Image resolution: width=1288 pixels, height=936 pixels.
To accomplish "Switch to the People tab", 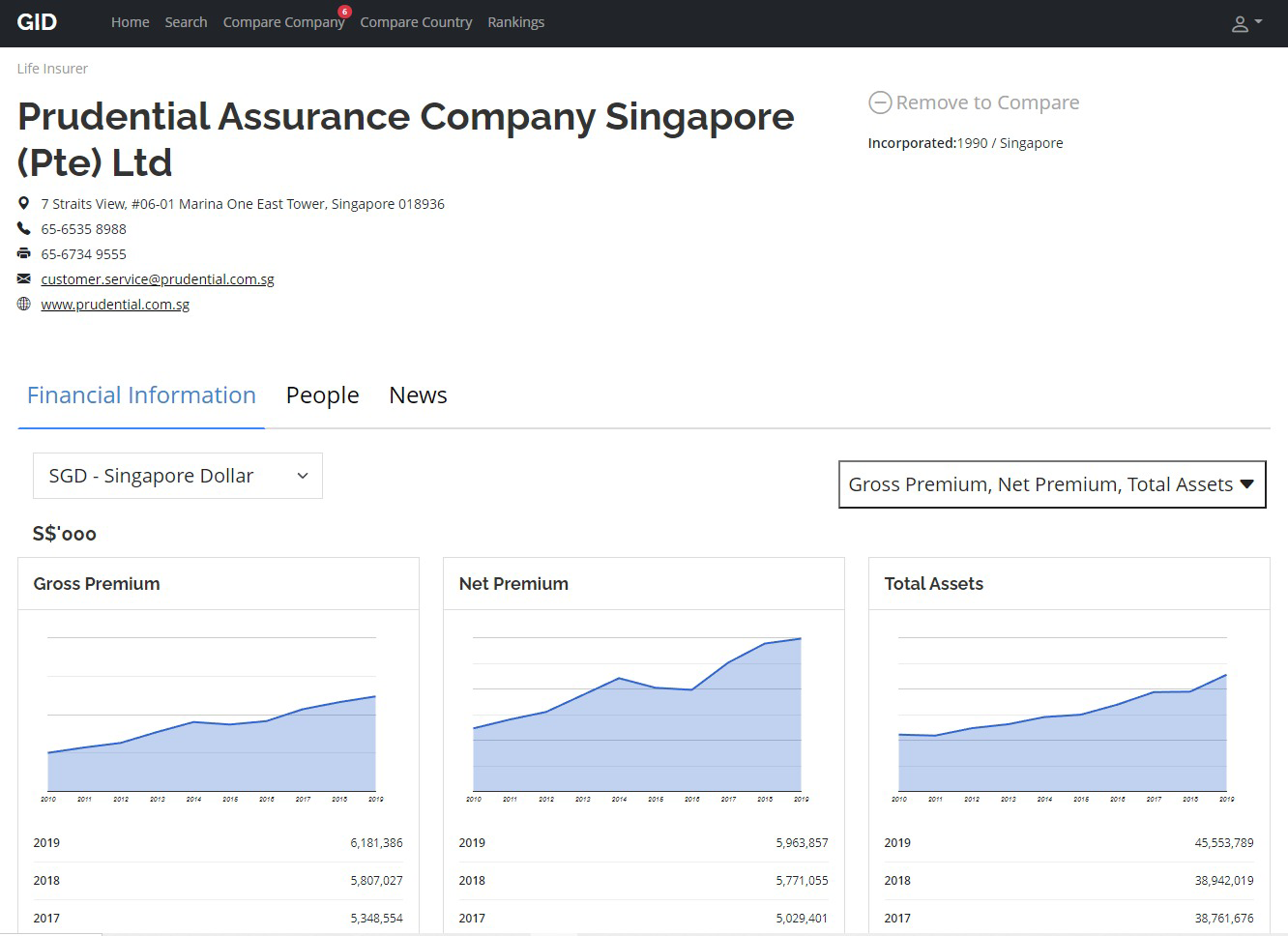I will [x=322, y=395].
